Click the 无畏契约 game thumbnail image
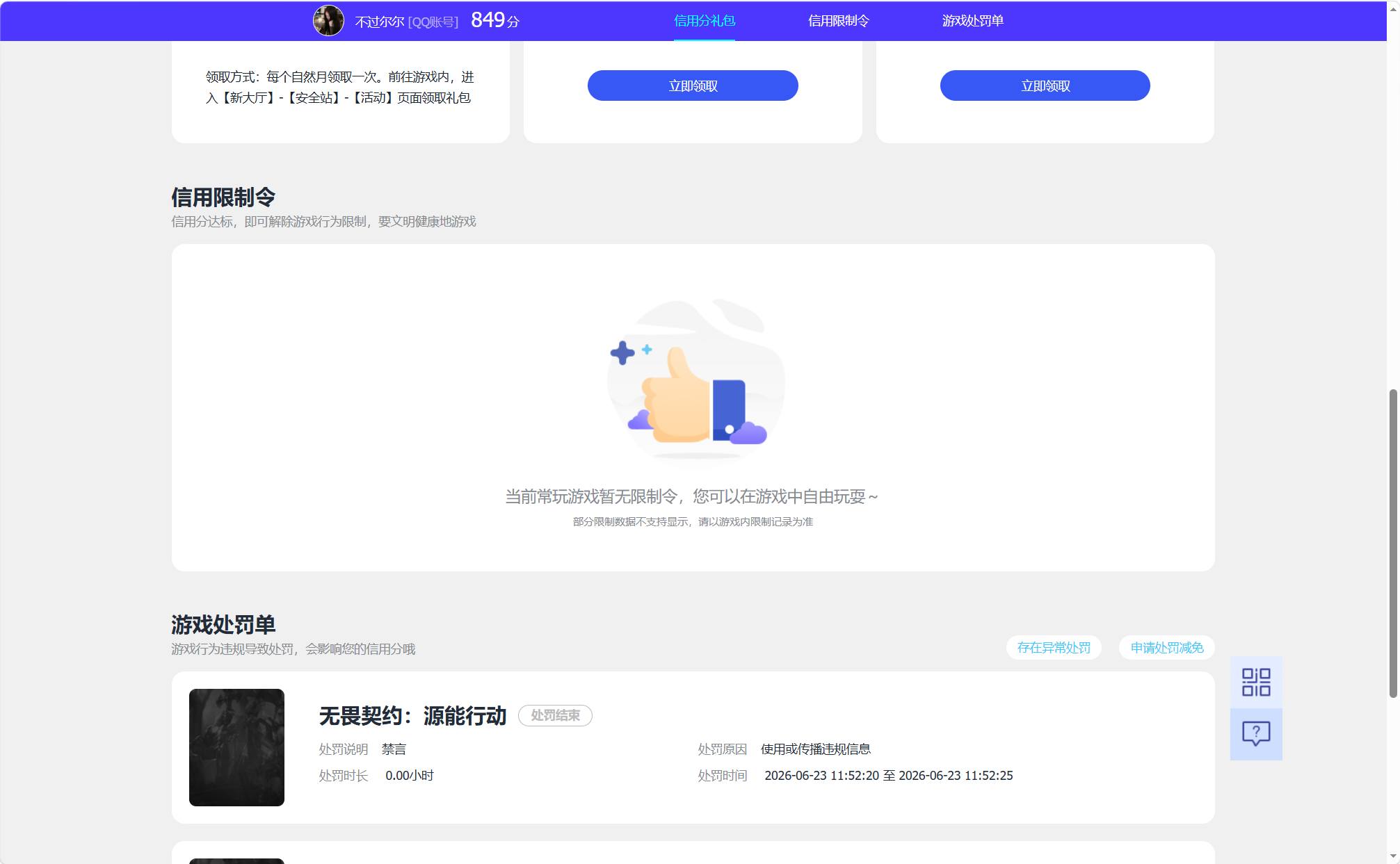Image resolution: width=1400 pixels, height=864 pixels. click(x=236, y=747)
